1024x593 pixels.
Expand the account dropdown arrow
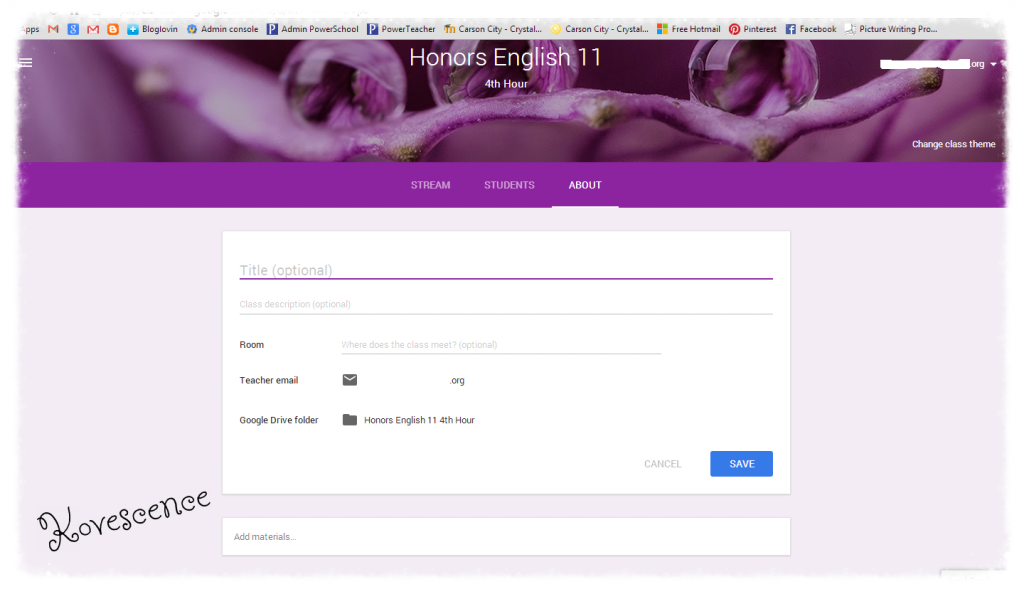click(993, 64)
